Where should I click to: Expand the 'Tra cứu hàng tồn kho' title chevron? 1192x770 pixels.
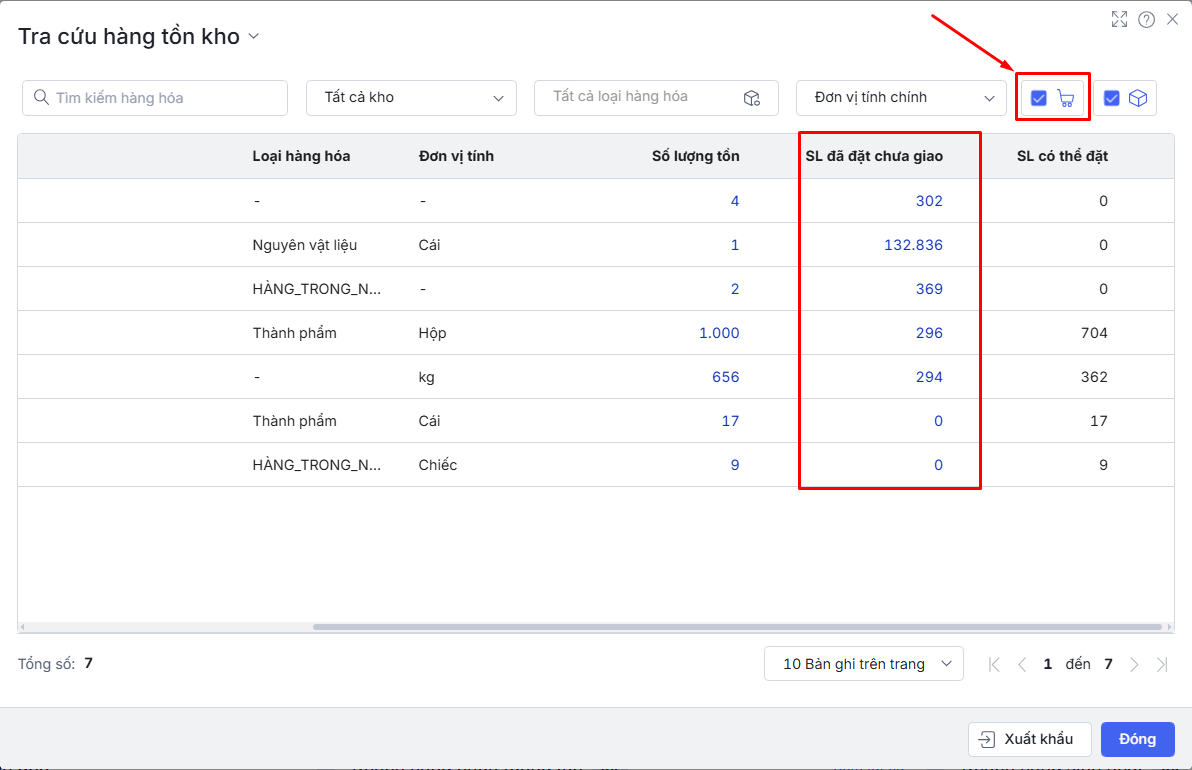click(253, 37)
